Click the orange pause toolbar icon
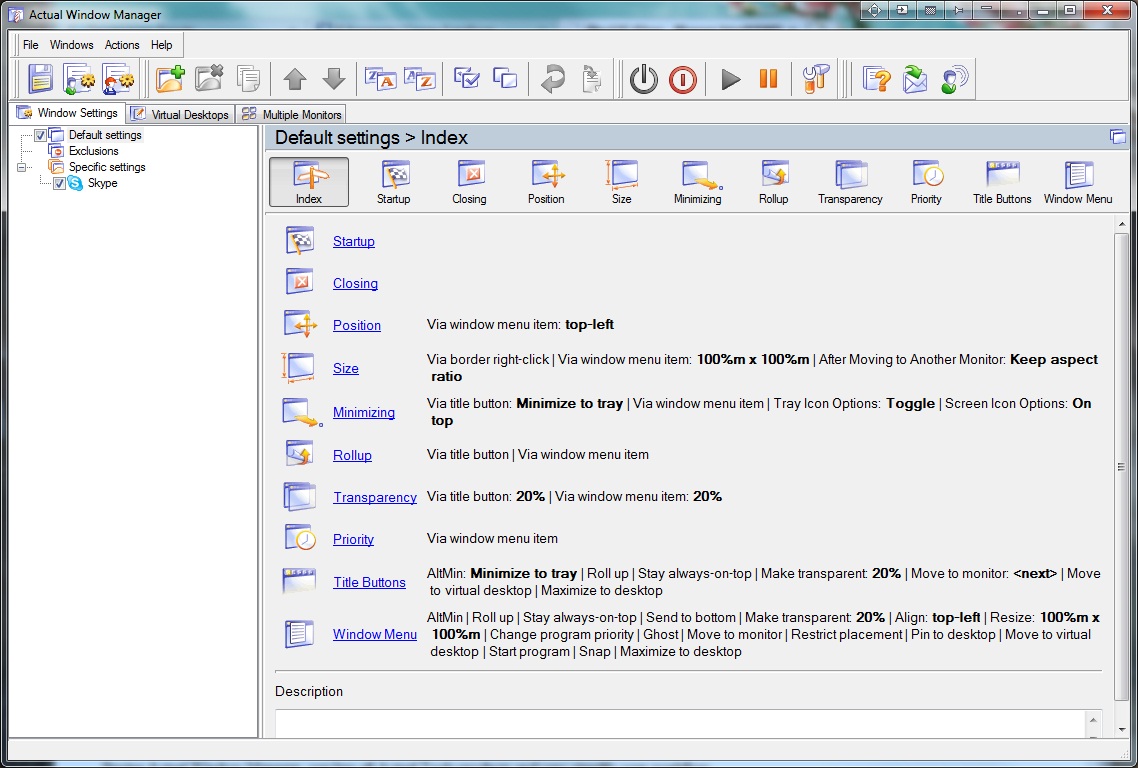Screen dimensions: 1138x768 (769, 79)
